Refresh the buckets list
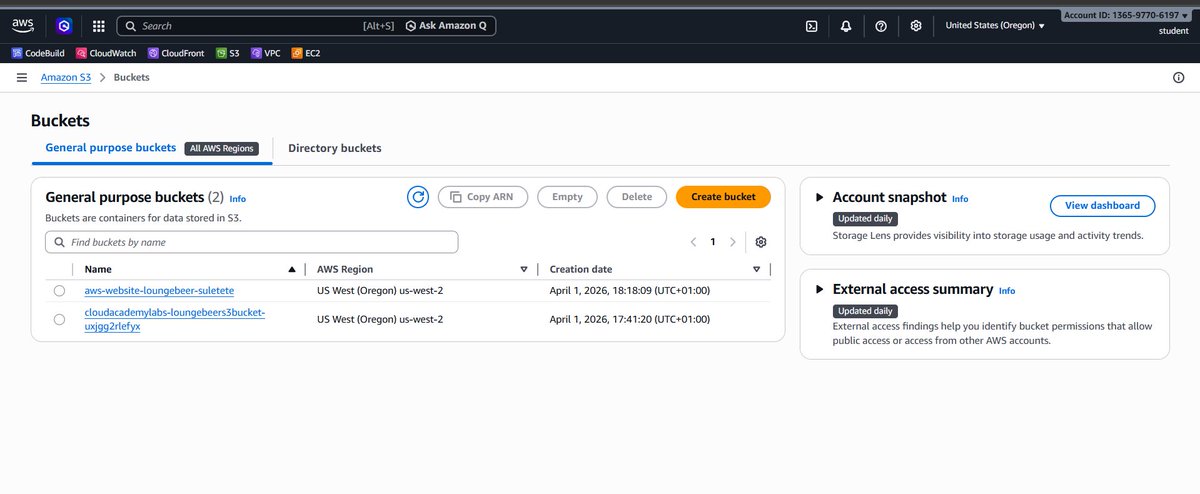Viewport: 1200px width, 494px height. (x=418, y=197)
